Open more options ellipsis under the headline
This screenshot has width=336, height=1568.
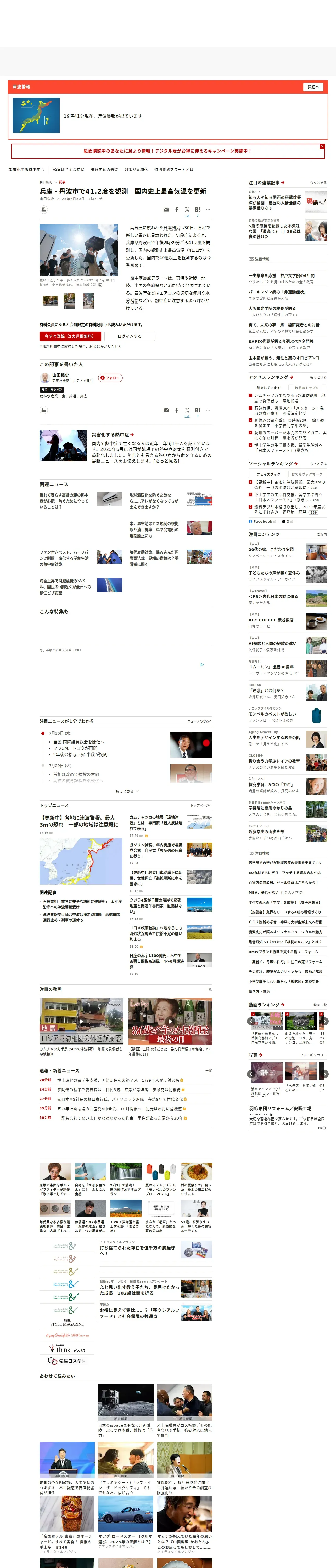(x=208, y=209)
